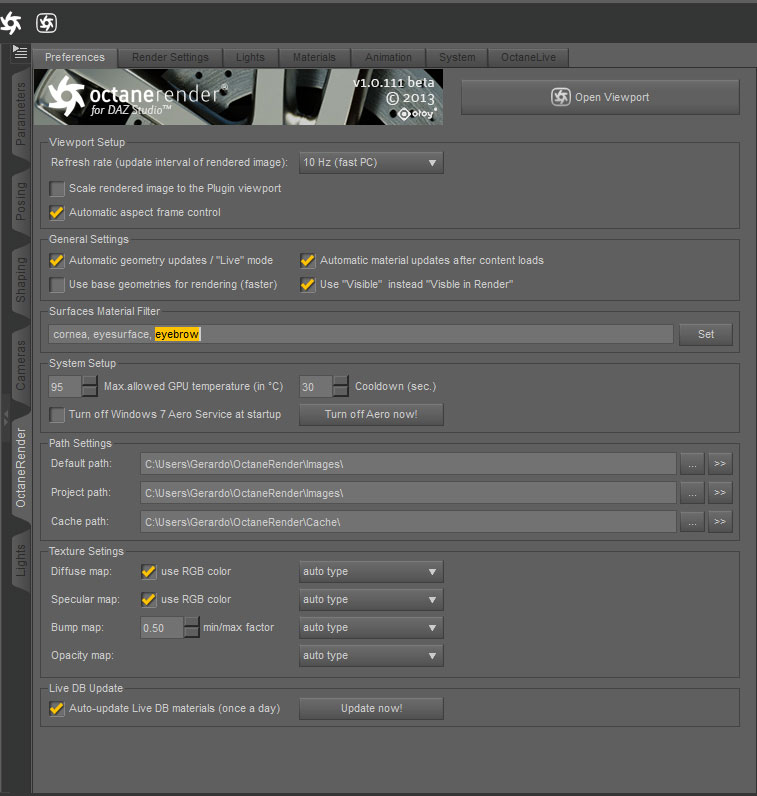Click the GPU temperature spinner arrows
Image resolution: width=757 pixels, height=796 pixels.
point(90,386)
